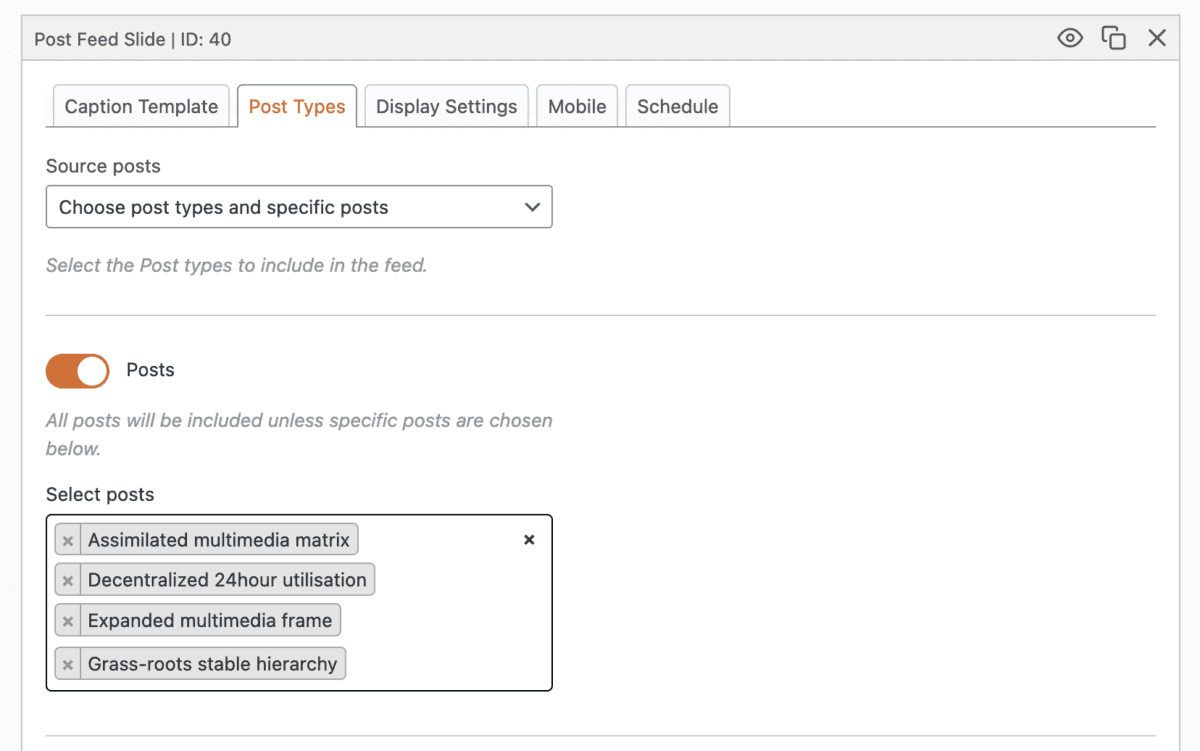1200x751 pixels.
Task: Remove the "Assimilated multimedia matrix" post
Action: click(67, 539)
